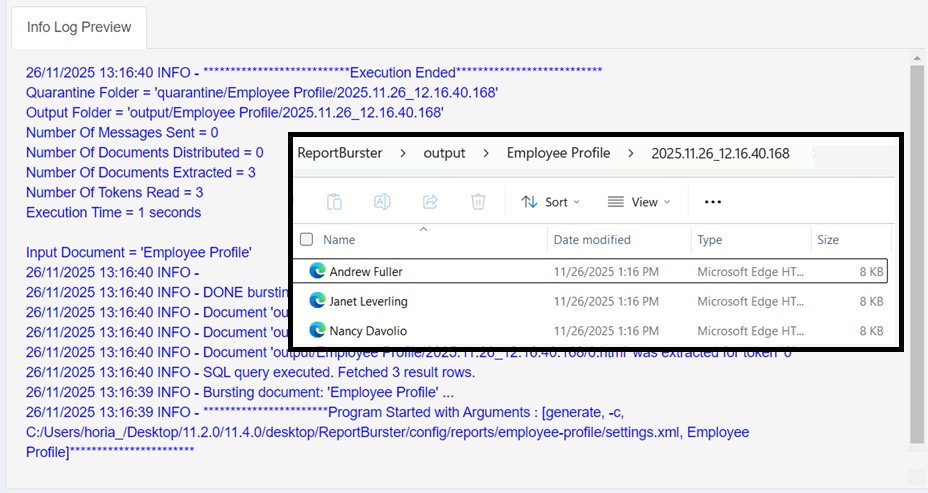Screen dimensions: 928x493
Task: Go to output breadcrumb folder
Action: pos(444,153)
